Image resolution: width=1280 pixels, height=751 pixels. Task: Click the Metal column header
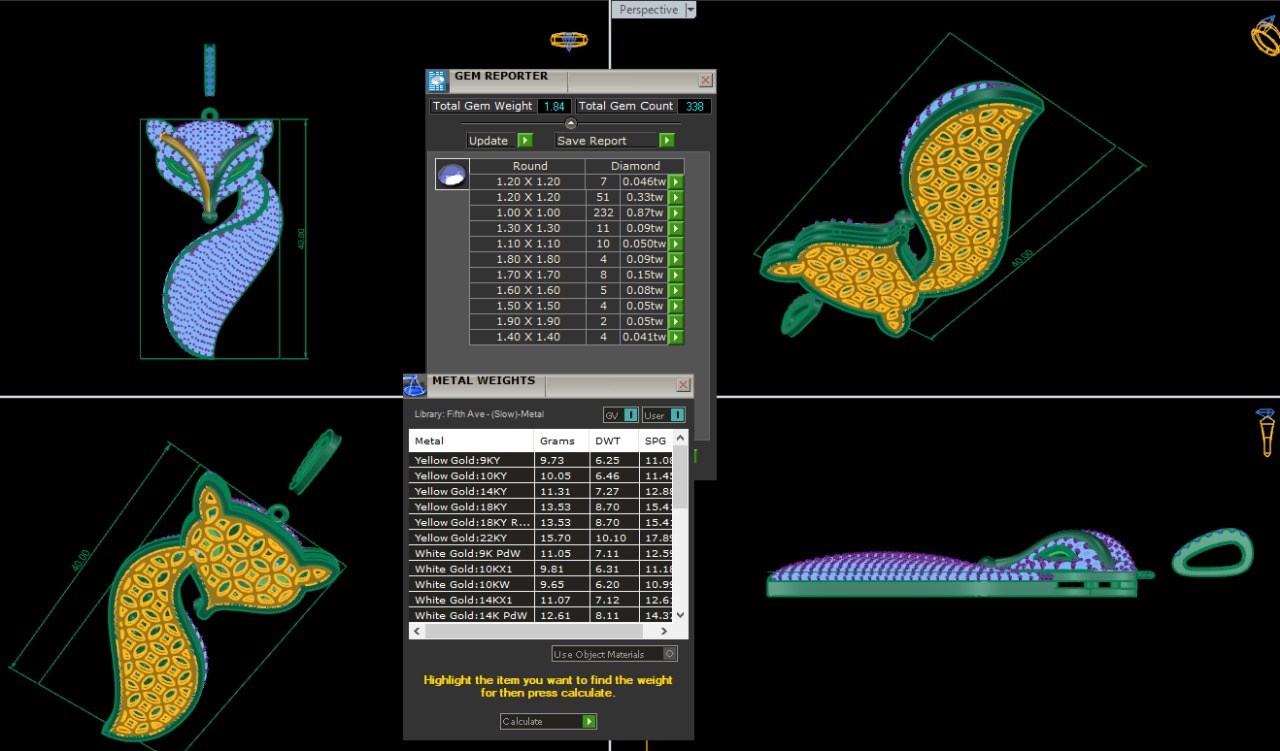[x=470, y=440]
